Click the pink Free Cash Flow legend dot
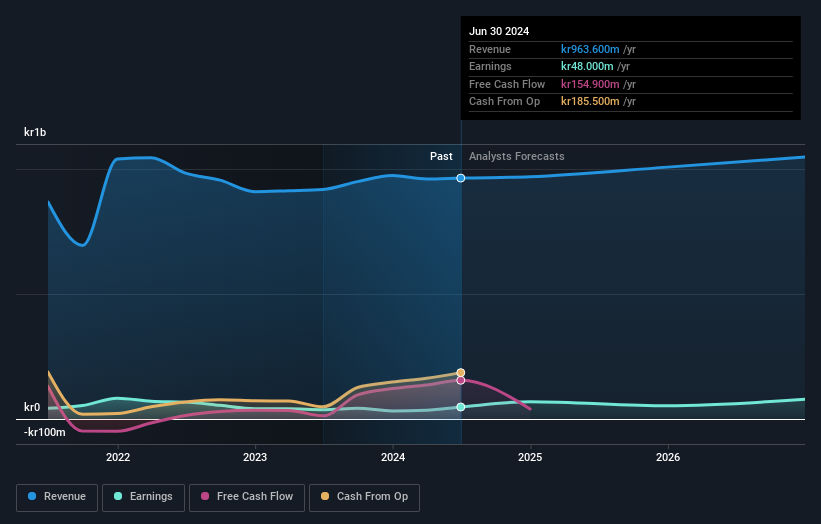Viewport: 821px width, 524px height. [205, 496]
